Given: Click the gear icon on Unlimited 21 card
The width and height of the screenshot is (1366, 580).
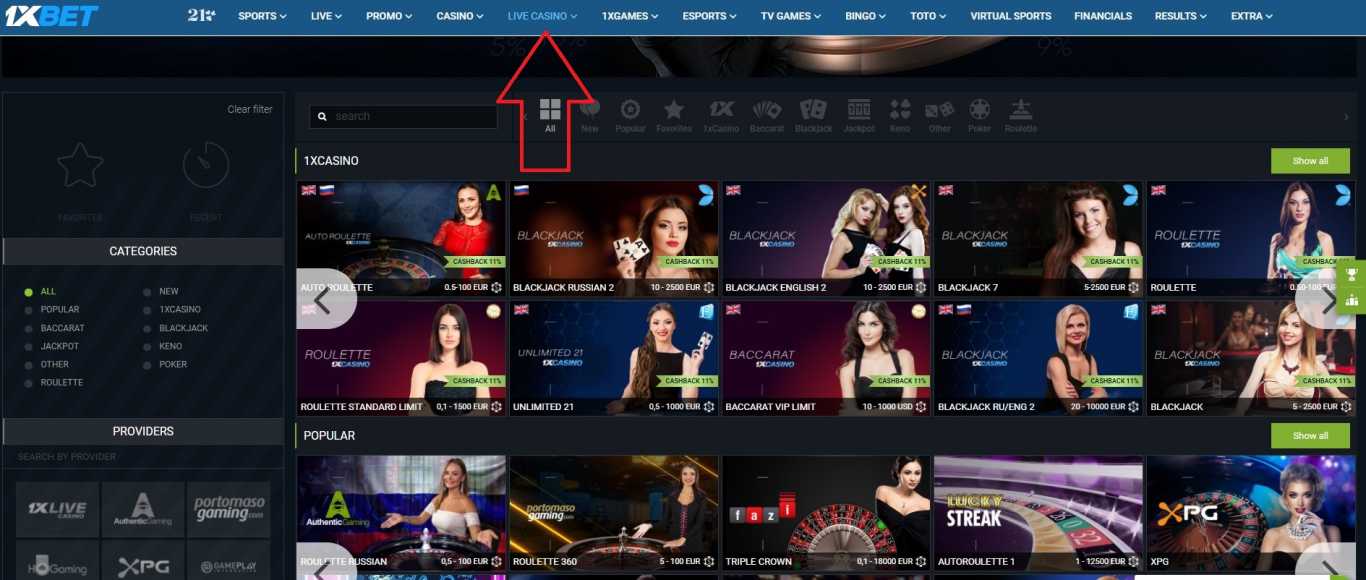Looking at the screenshot, I should click(x=709, y=407).
